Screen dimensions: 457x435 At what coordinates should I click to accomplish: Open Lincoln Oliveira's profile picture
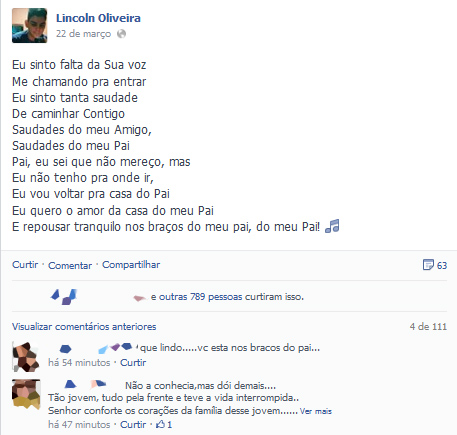coord(30,26)
